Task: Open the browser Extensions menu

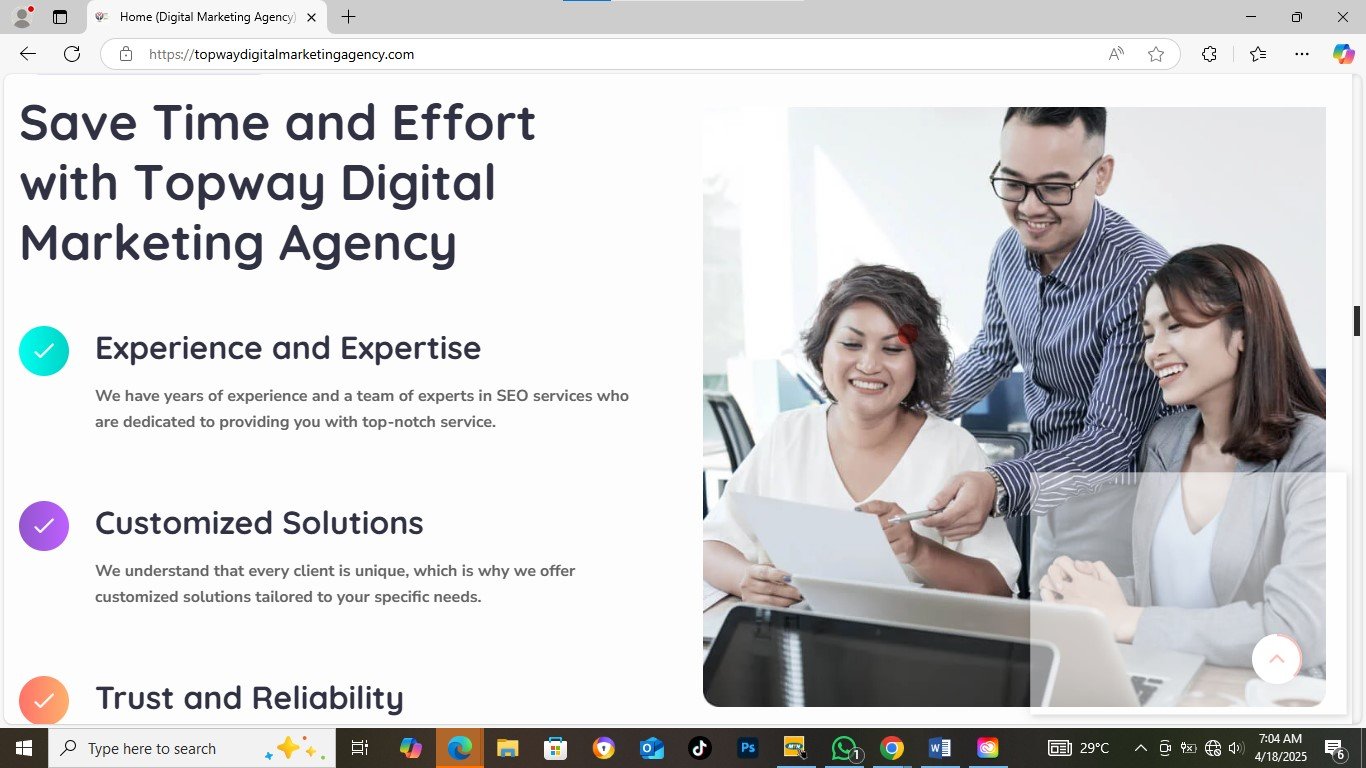Action: (x=1209, y=54)
